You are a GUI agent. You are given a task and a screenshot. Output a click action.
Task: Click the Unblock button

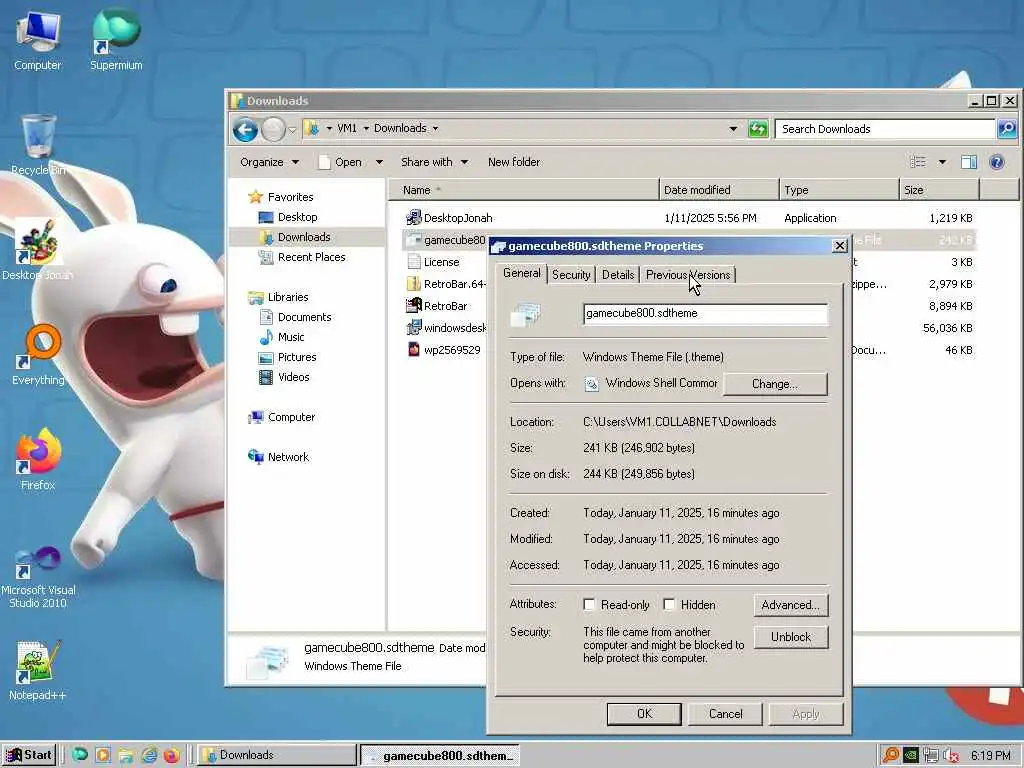coord(790,637)
